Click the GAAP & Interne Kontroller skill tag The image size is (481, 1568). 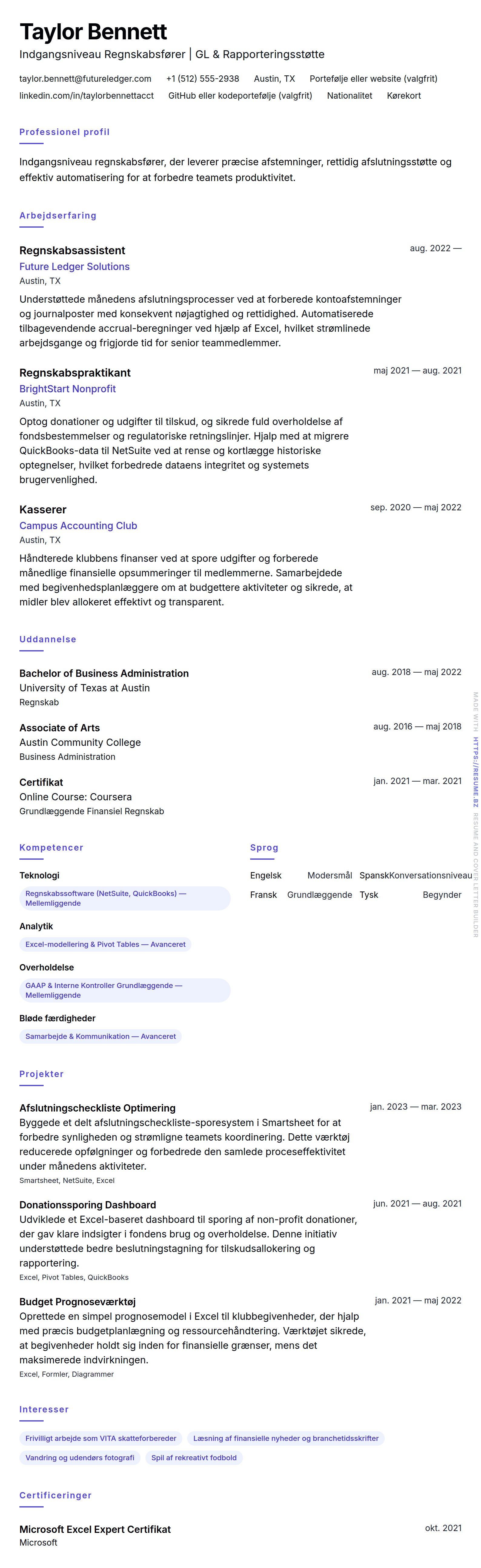(124, 990)
